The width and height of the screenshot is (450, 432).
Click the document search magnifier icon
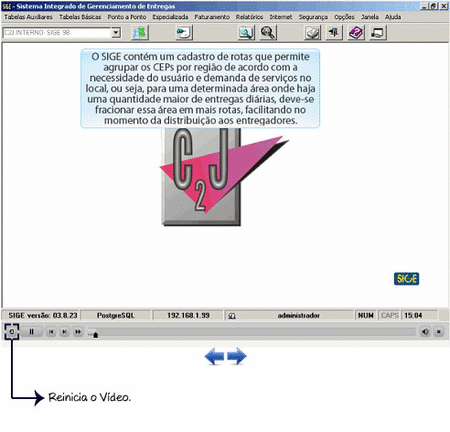(x=246, y=33)
